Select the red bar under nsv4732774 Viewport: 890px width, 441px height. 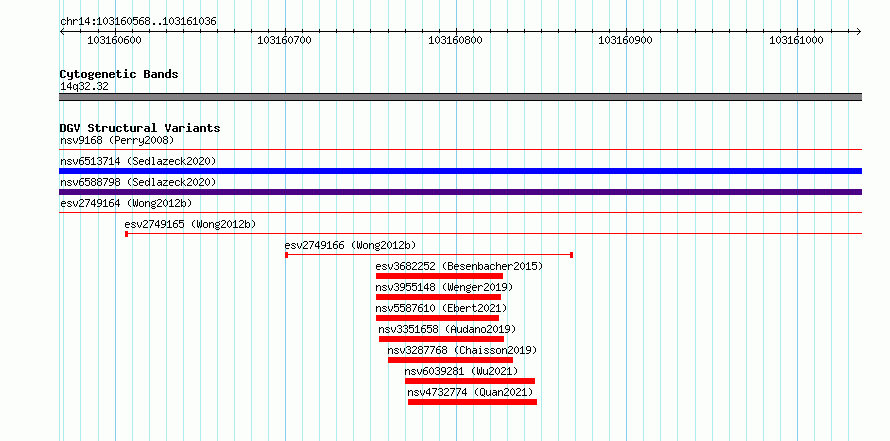[472, 402]
